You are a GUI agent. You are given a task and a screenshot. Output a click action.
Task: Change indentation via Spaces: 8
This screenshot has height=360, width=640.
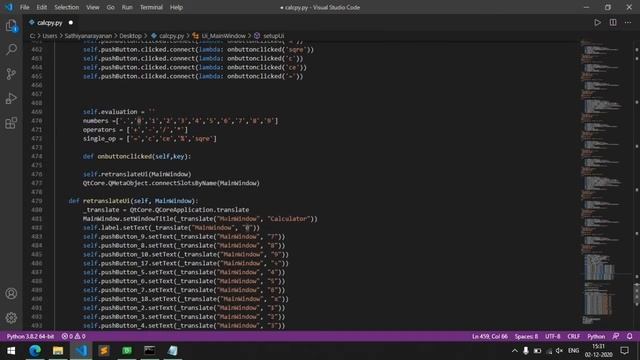pos(526,336)
